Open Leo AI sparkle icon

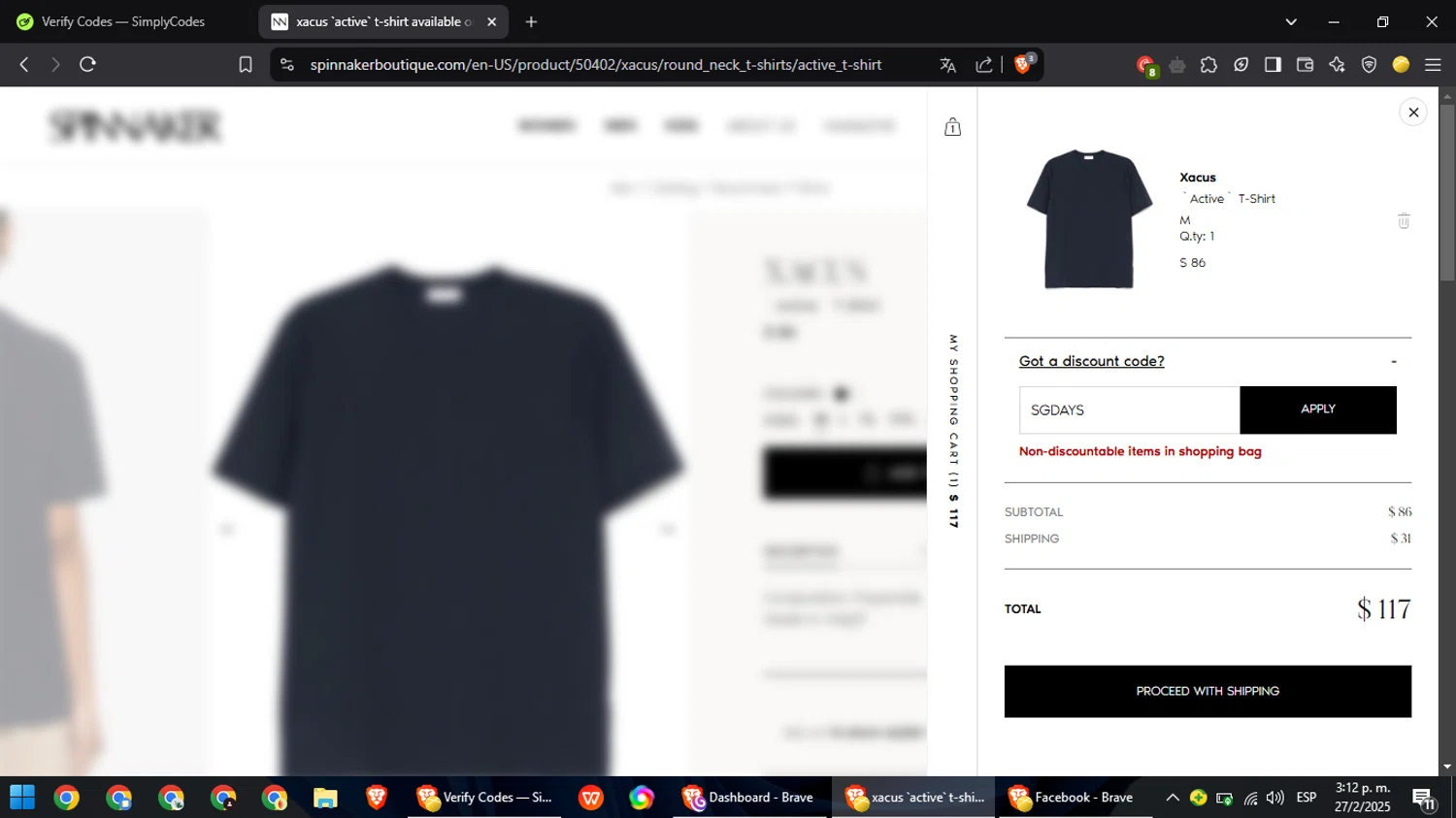point(1337,65)
